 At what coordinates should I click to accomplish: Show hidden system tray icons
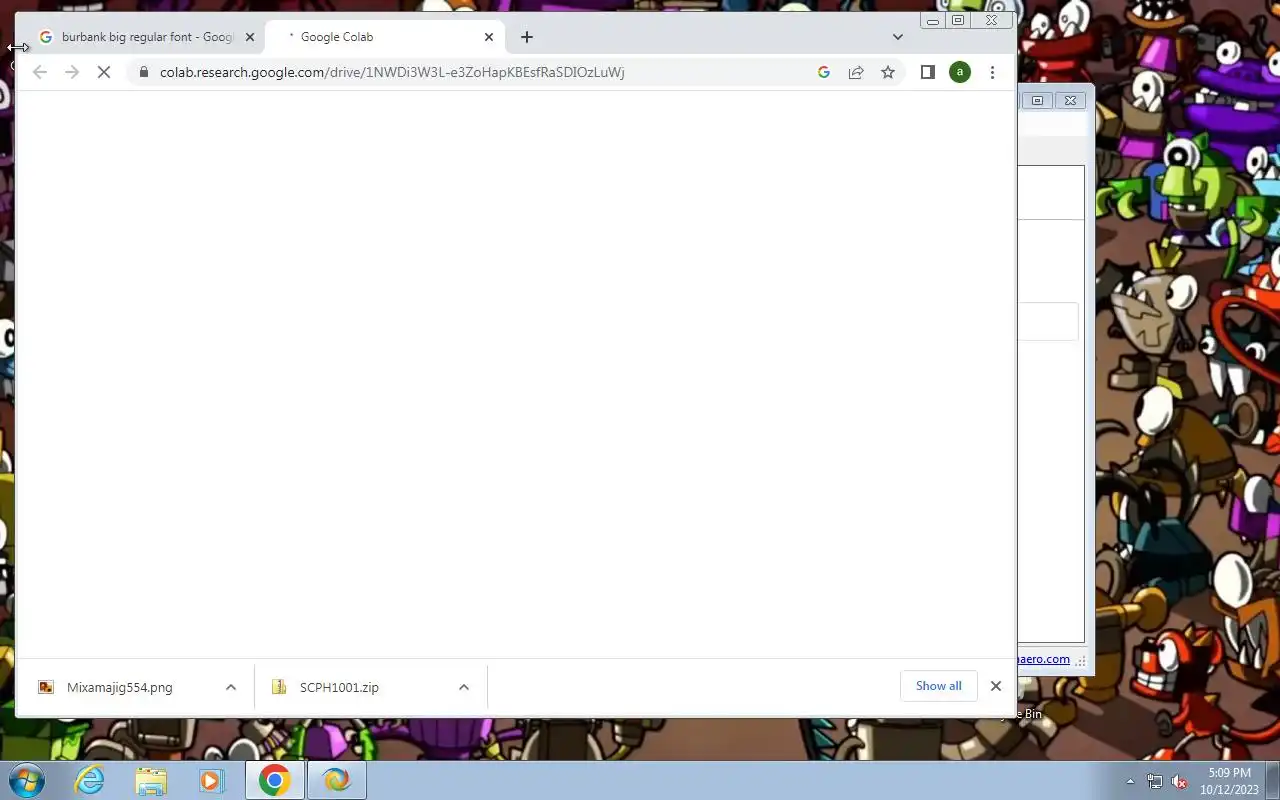coord(1131,781)
